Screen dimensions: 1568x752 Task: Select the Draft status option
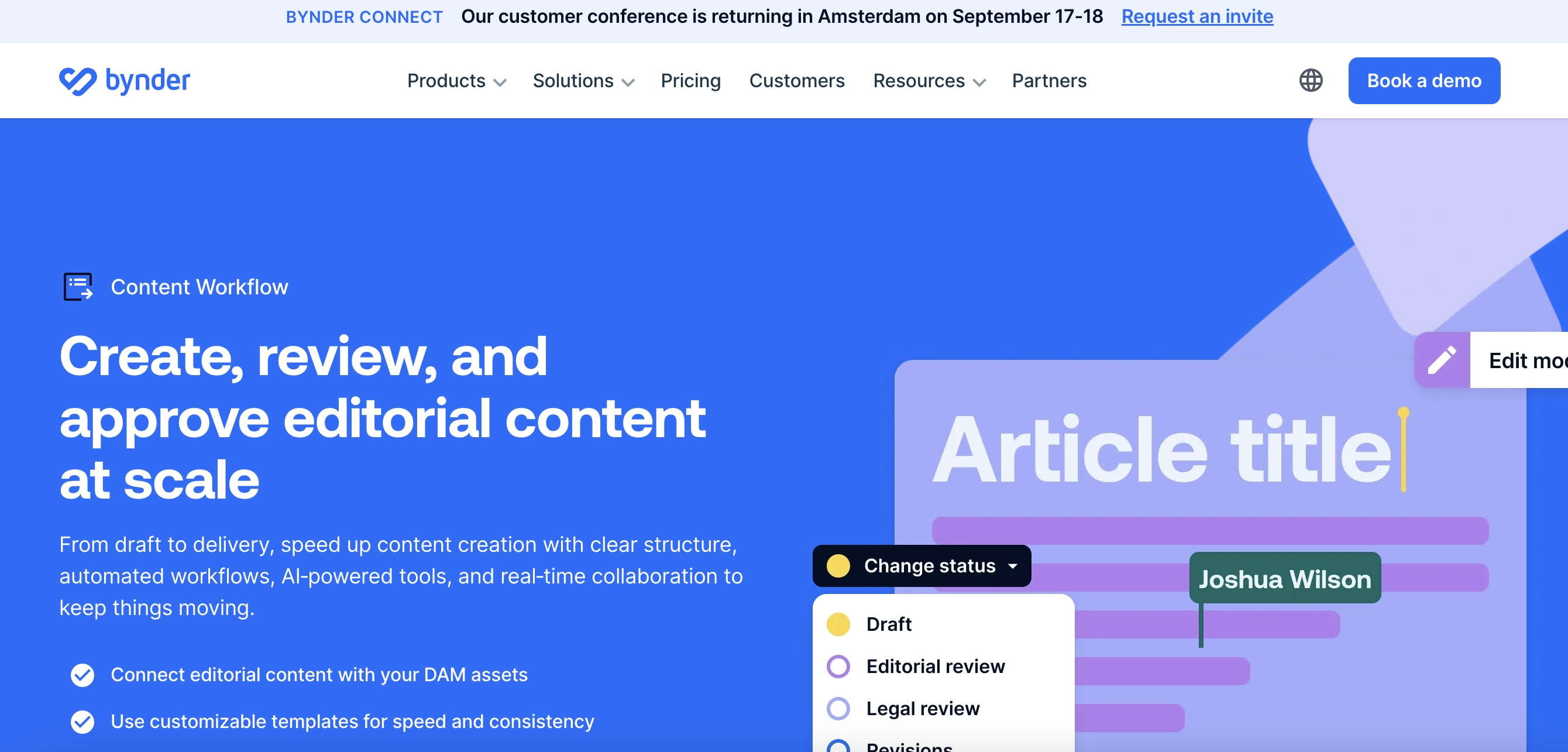[x=944, y=624]
